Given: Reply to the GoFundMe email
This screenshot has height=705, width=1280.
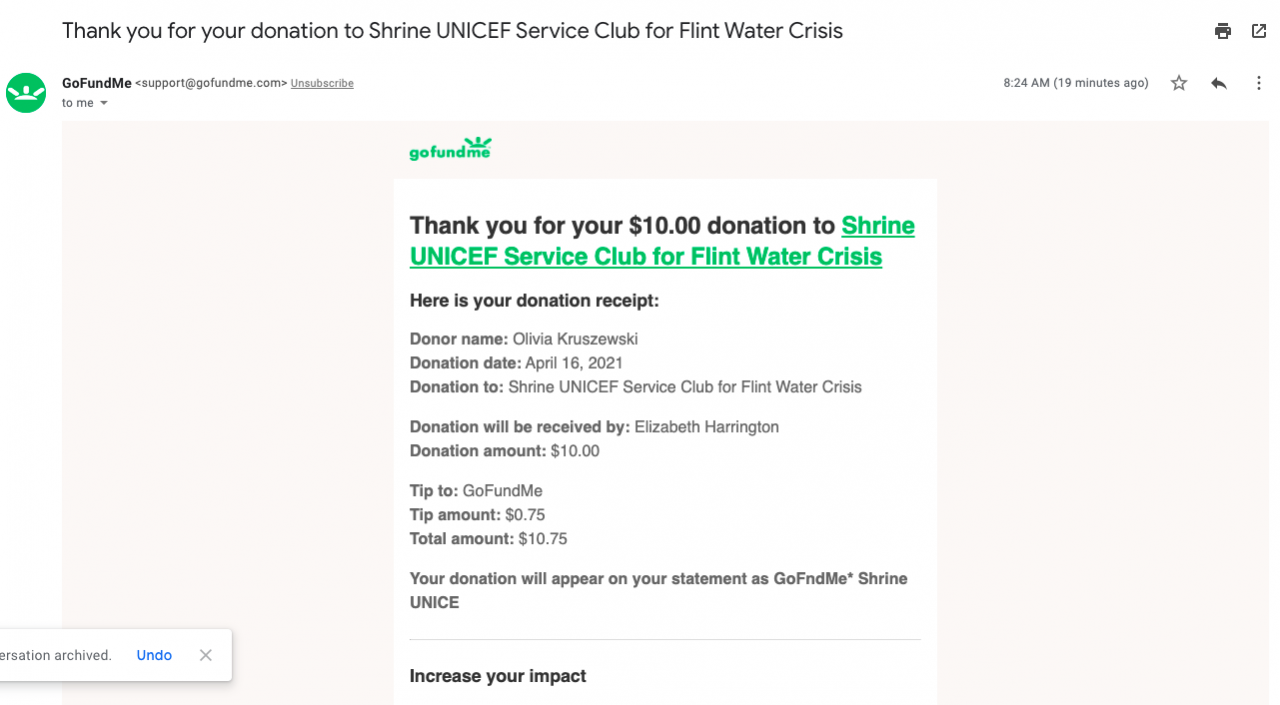Looking at the screenshot, I should pyautogui.click(x=1218, y=83).
